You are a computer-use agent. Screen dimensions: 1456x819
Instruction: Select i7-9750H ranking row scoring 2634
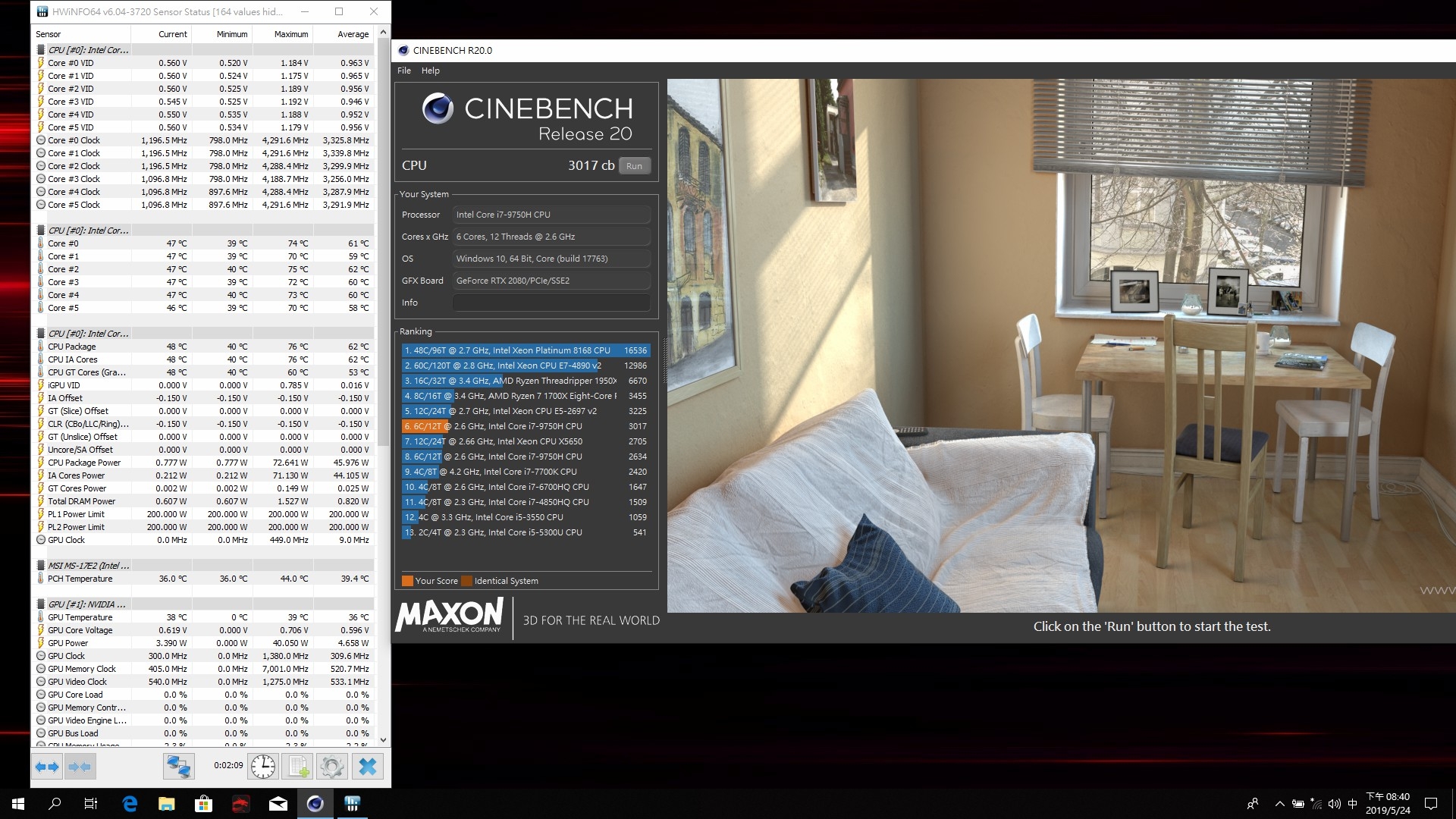pos(526,457)
